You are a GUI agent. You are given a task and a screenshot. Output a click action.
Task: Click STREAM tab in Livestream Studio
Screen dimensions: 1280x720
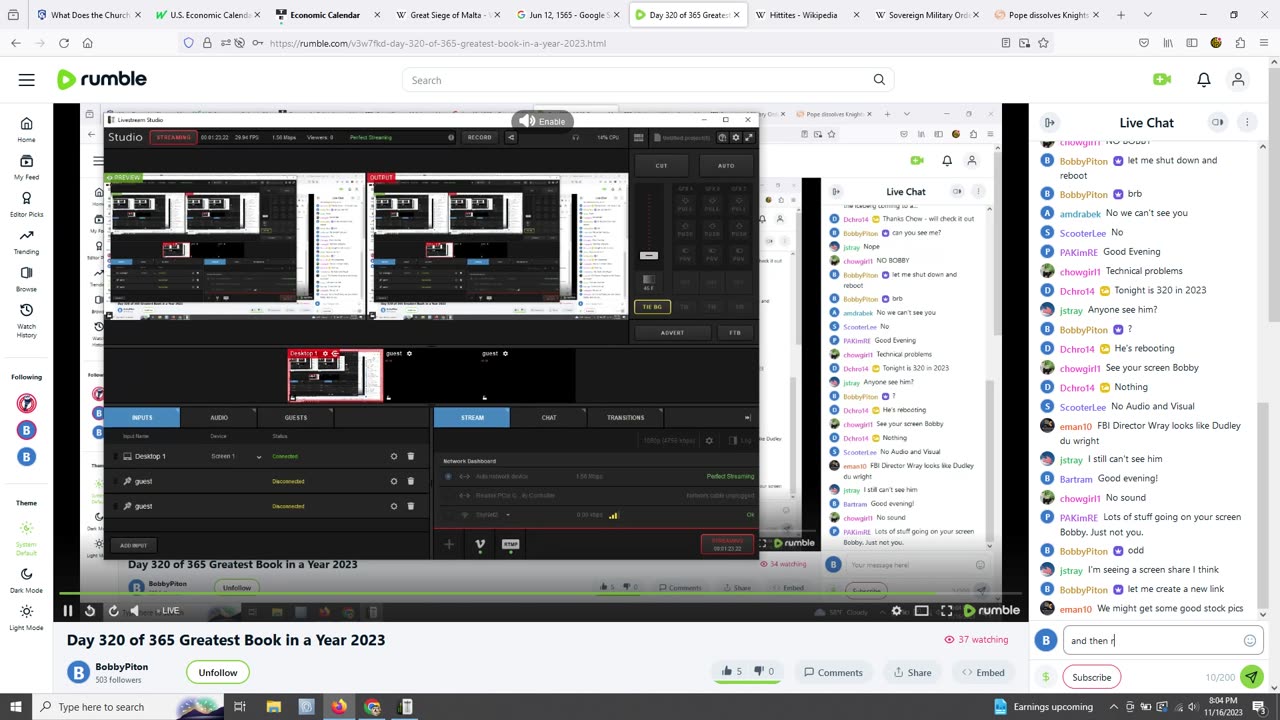[x=472, y=417]
